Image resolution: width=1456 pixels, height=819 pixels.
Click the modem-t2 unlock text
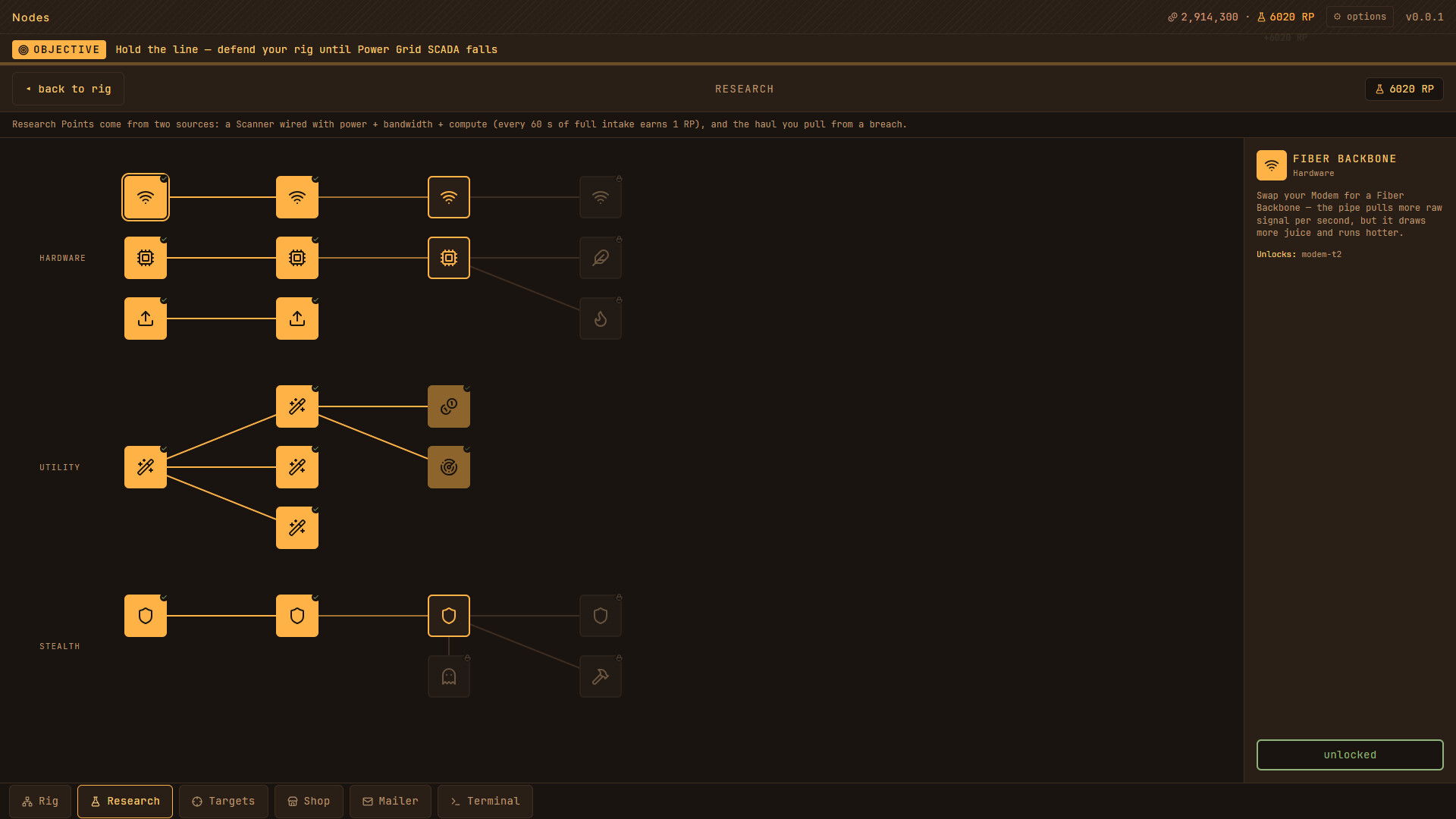[x=1322, y=255]
